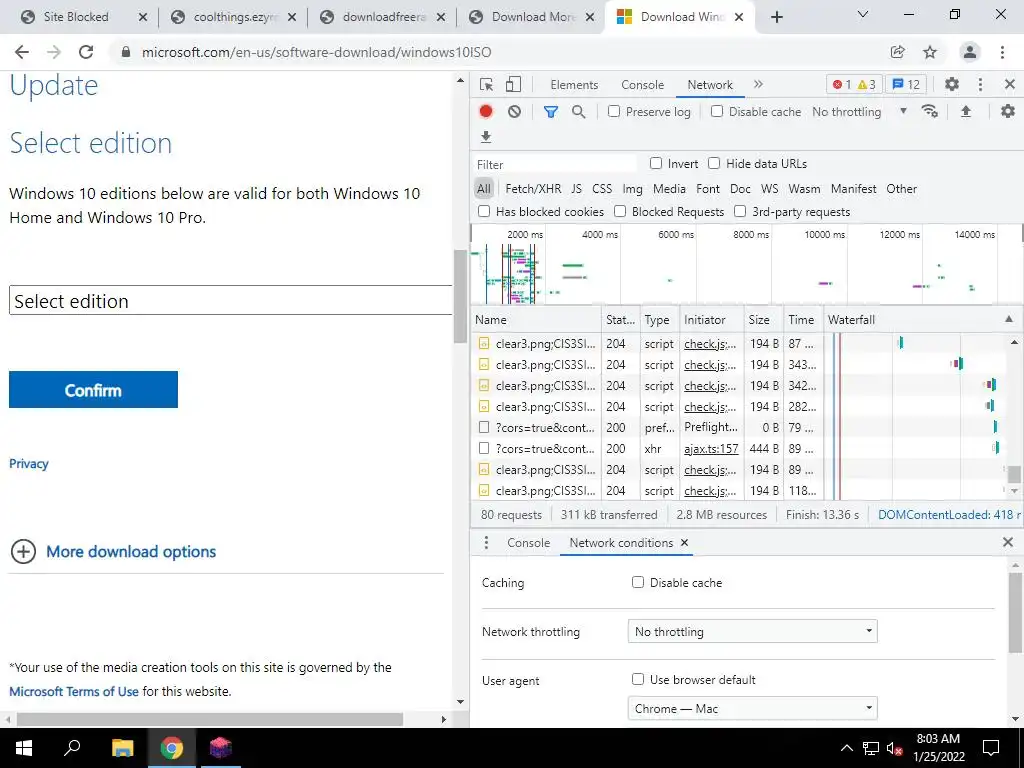Open the Privacy link
1024x768 pixels.
click(29, 464)
